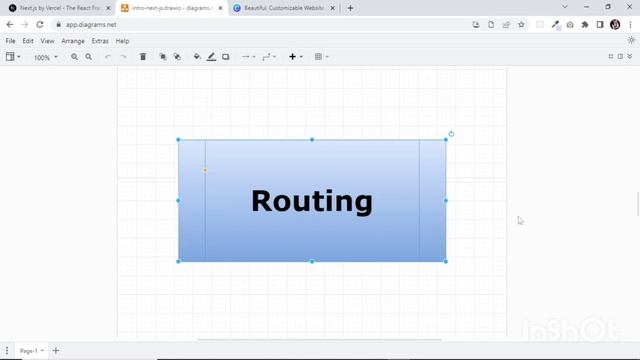Click the share page icon
Viewport: 640px width, 360px height.
coord(506,24)
